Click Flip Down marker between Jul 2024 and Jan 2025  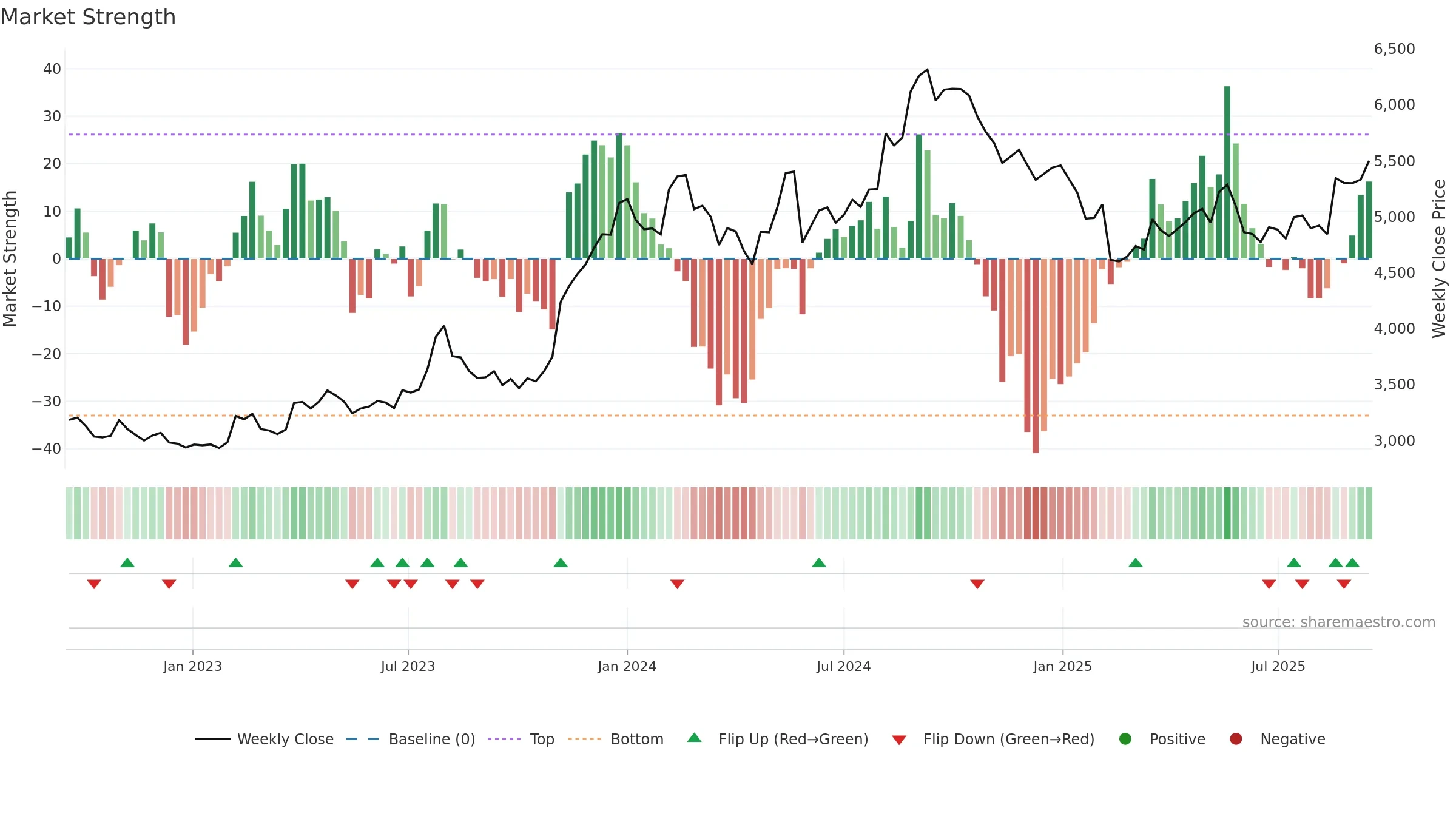pyautogui.click(x=977, y=584)
